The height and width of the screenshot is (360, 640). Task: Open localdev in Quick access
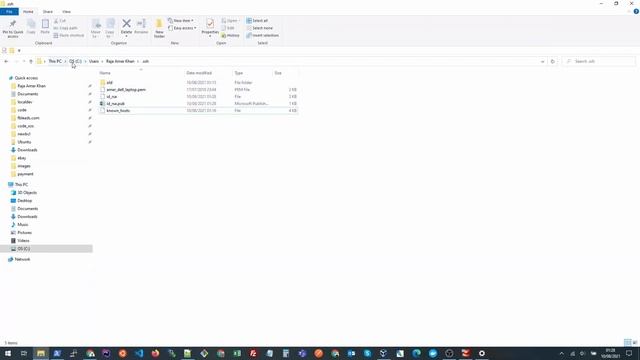(x=24, y=102)
